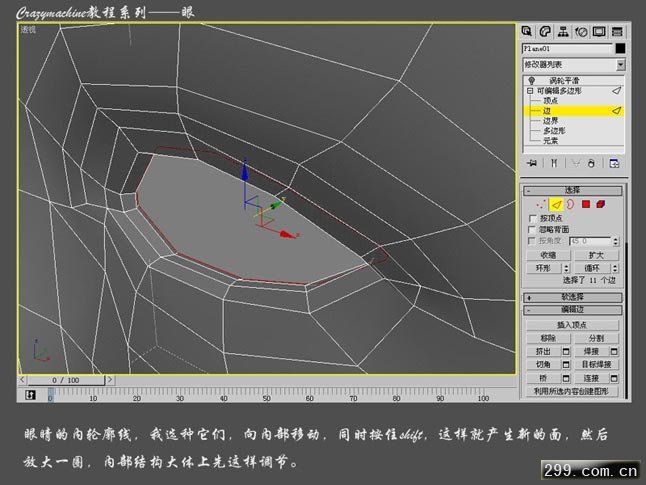This screenshot has width=646, height=485.
Task: Click the black object color swatch
Action: [620, 48]
